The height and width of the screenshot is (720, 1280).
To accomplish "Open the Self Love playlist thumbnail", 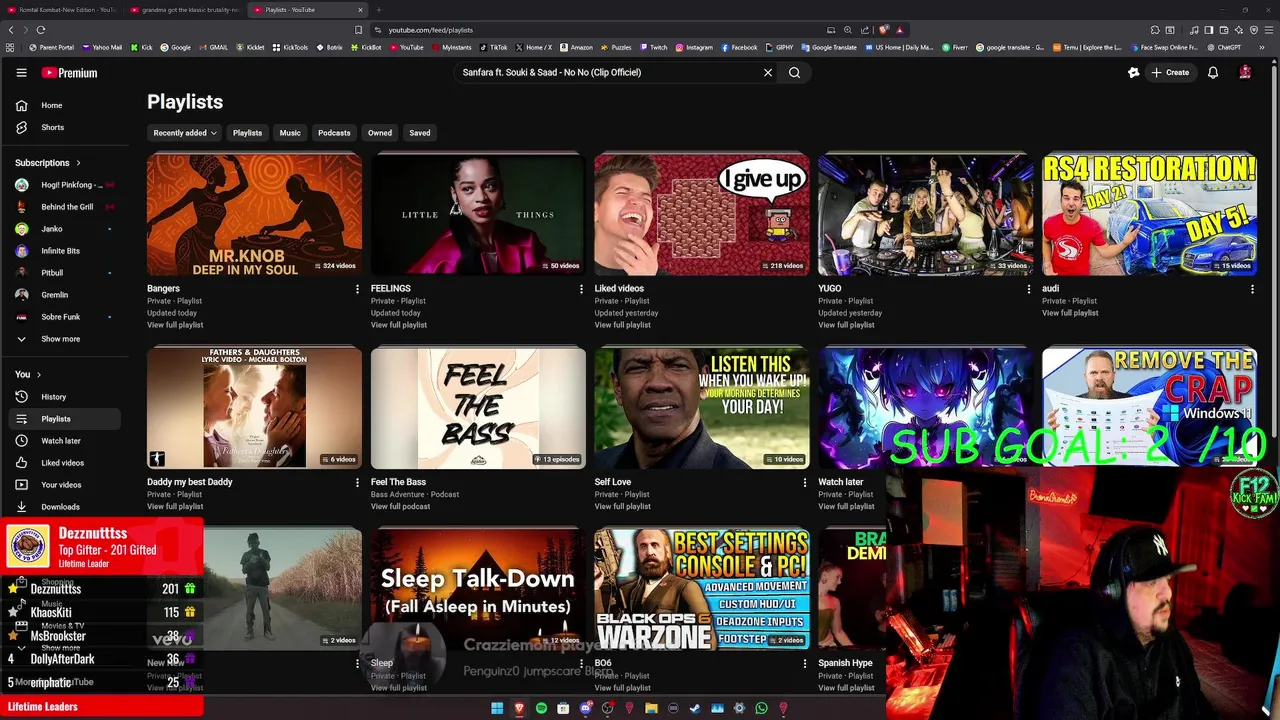I will tap(702, 408).
